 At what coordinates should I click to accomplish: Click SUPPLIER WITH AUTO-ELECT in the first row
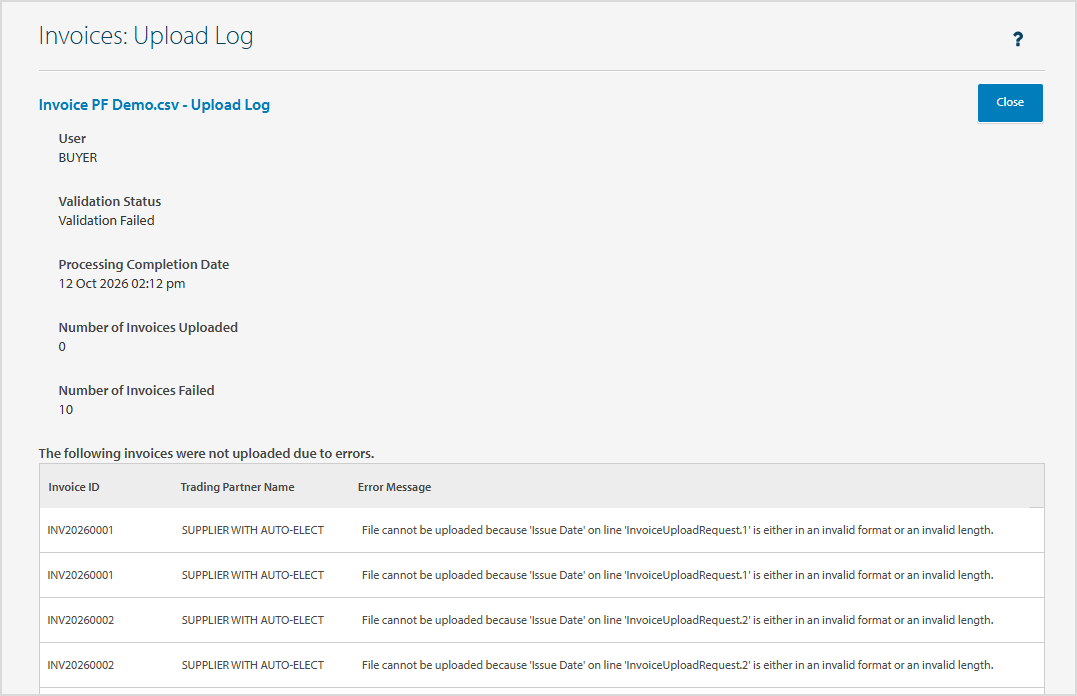coord(253,530)
